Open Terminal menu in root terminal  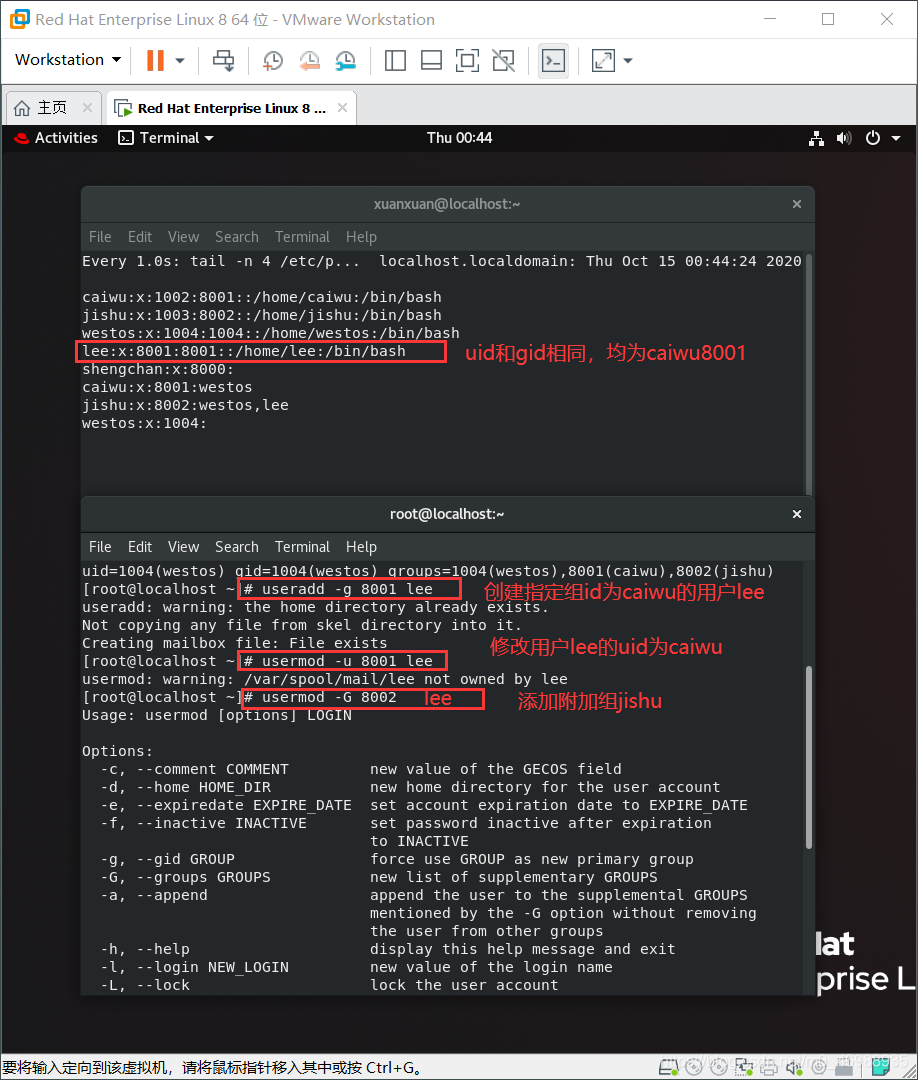point(302,547)
